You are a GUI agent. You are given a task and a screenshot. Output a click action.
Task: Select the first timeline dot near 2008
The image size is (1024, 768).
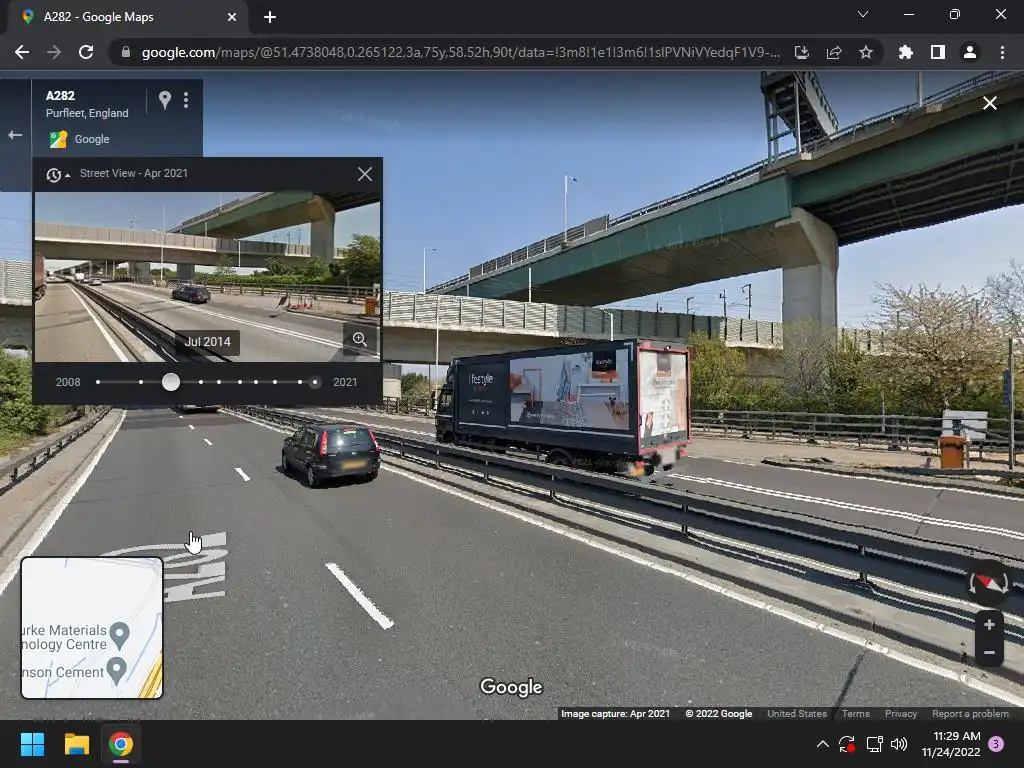pyautogui.click(x=98, y=382)
